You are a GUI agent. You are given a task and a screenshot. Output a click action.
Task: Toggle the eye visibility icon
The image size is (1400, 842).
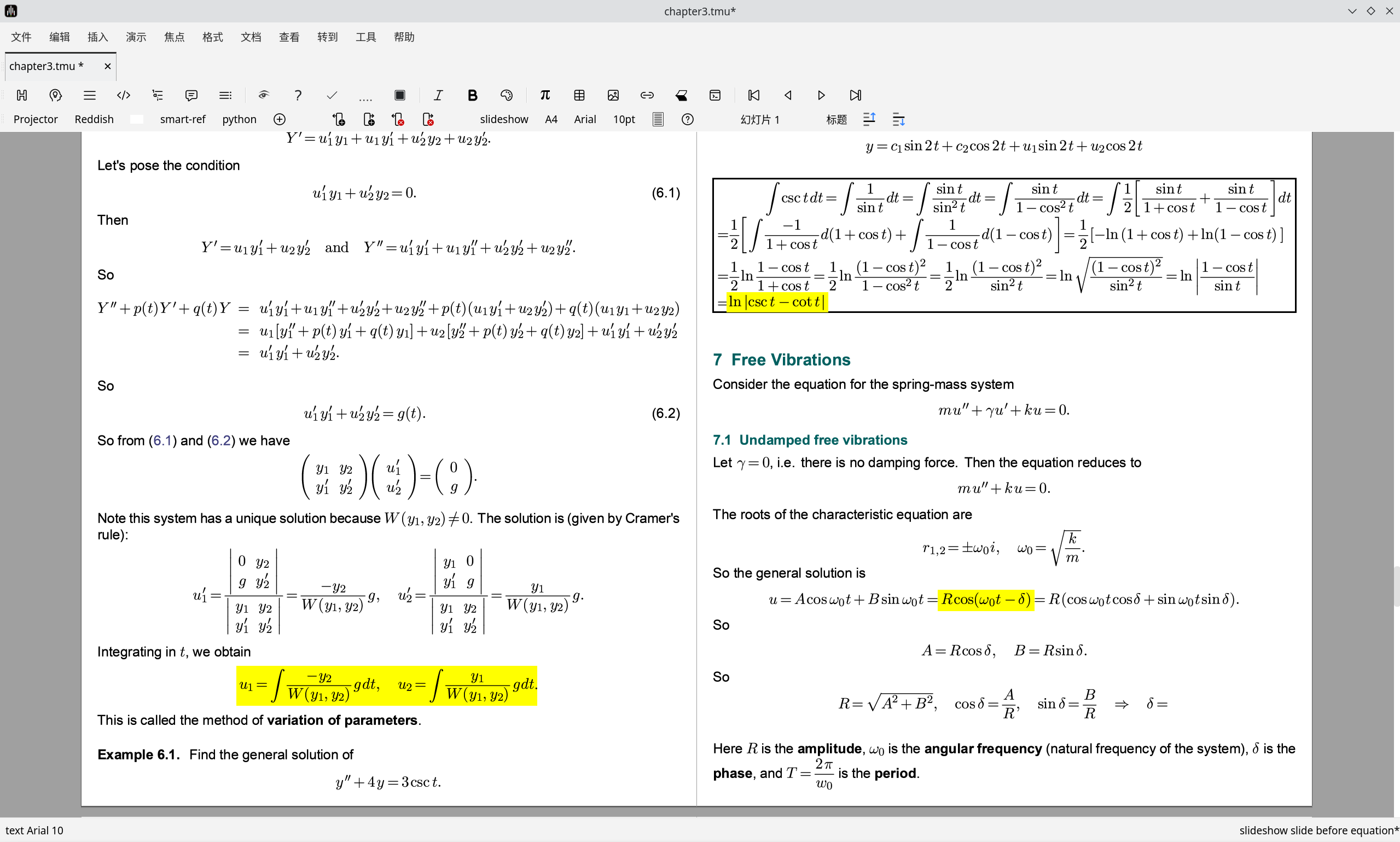pos(263,95)
